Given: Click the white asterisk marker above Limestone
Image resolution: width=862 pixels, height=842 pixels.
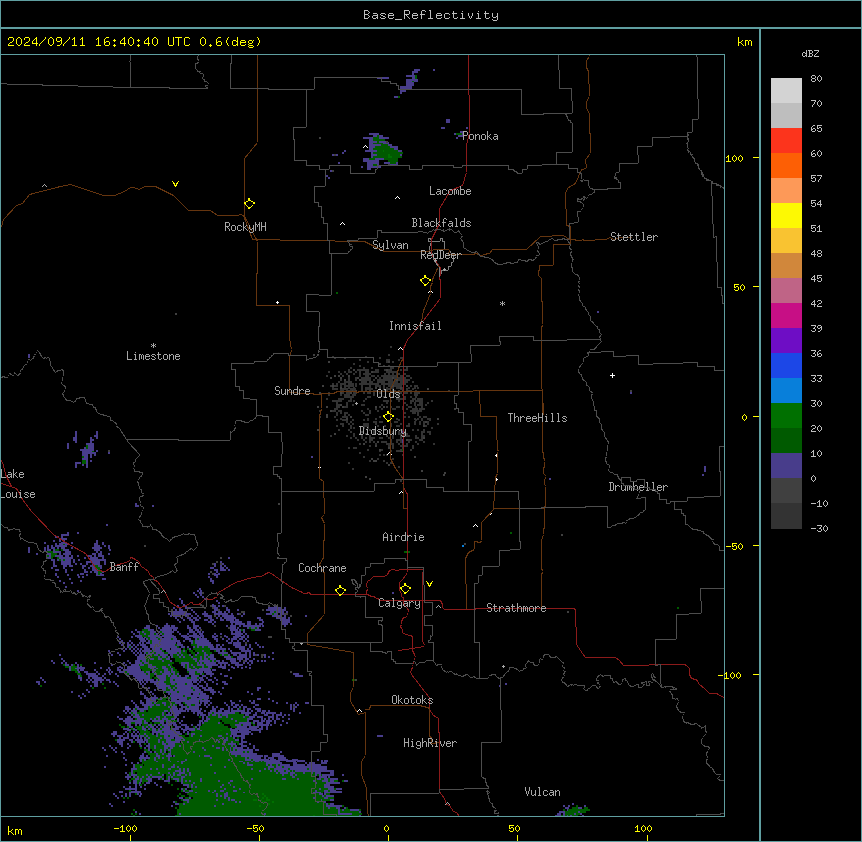Looking at the screenshot, I should click(153, 345).
